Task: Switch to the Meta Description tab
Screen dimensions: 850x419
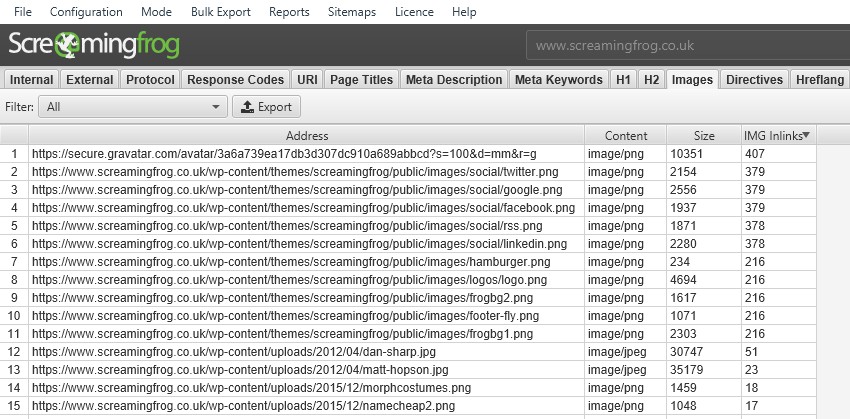Action: pos(454,80)
